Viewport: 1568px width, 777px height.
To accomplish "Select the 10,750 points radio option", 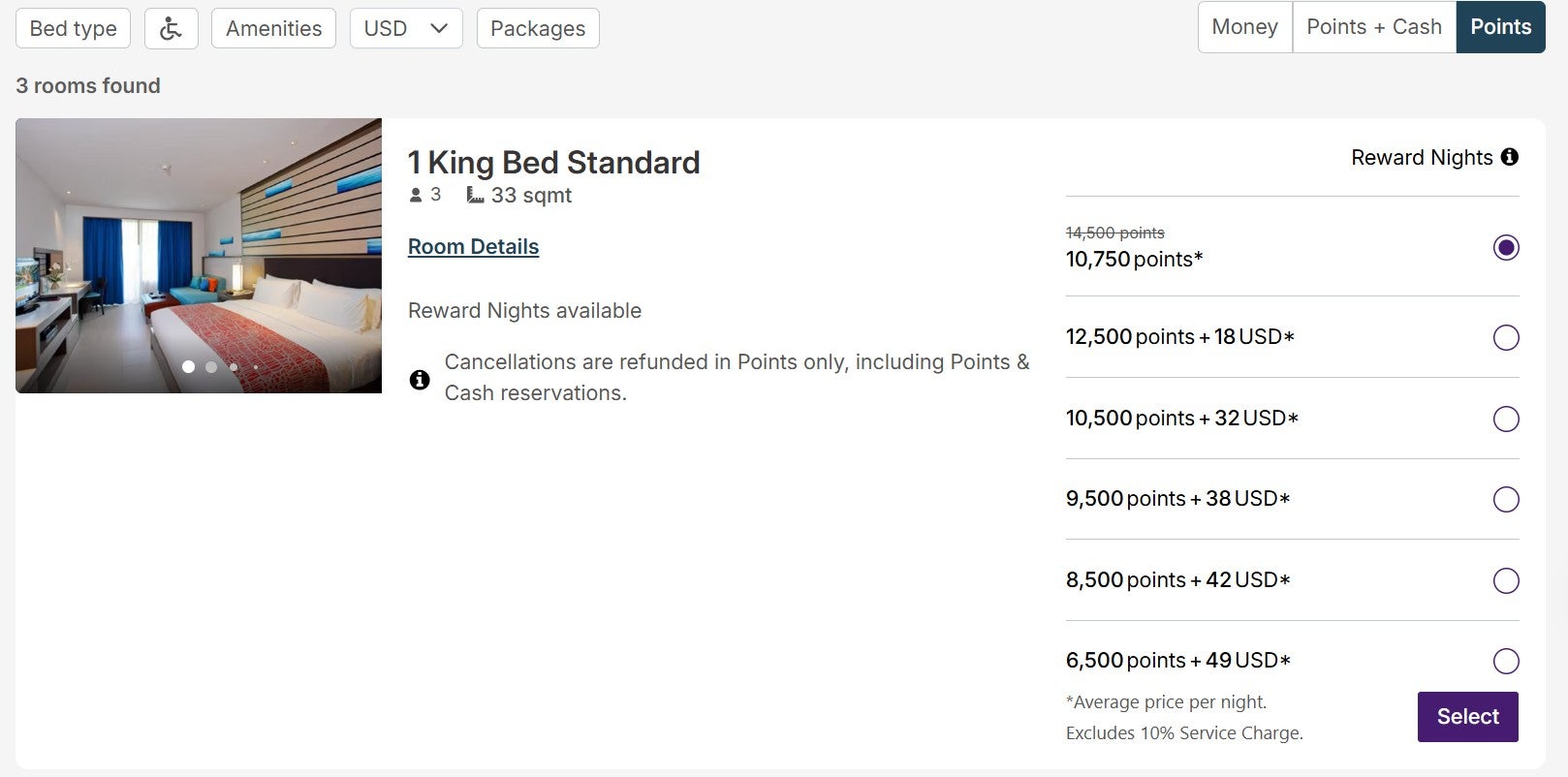I will (x=1505, y=248).
